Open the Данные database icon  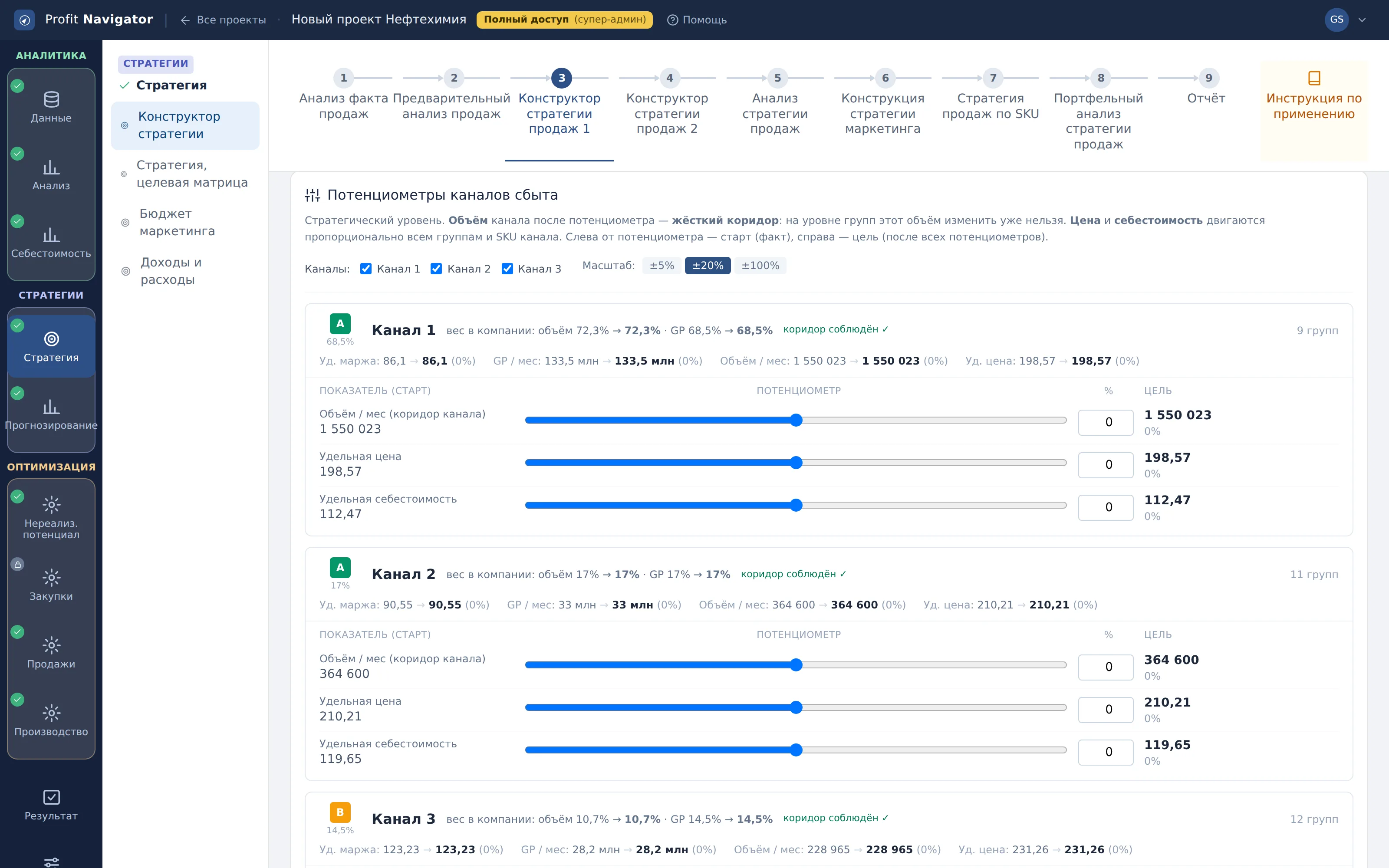pyautogui.click(x=51, y=100)
